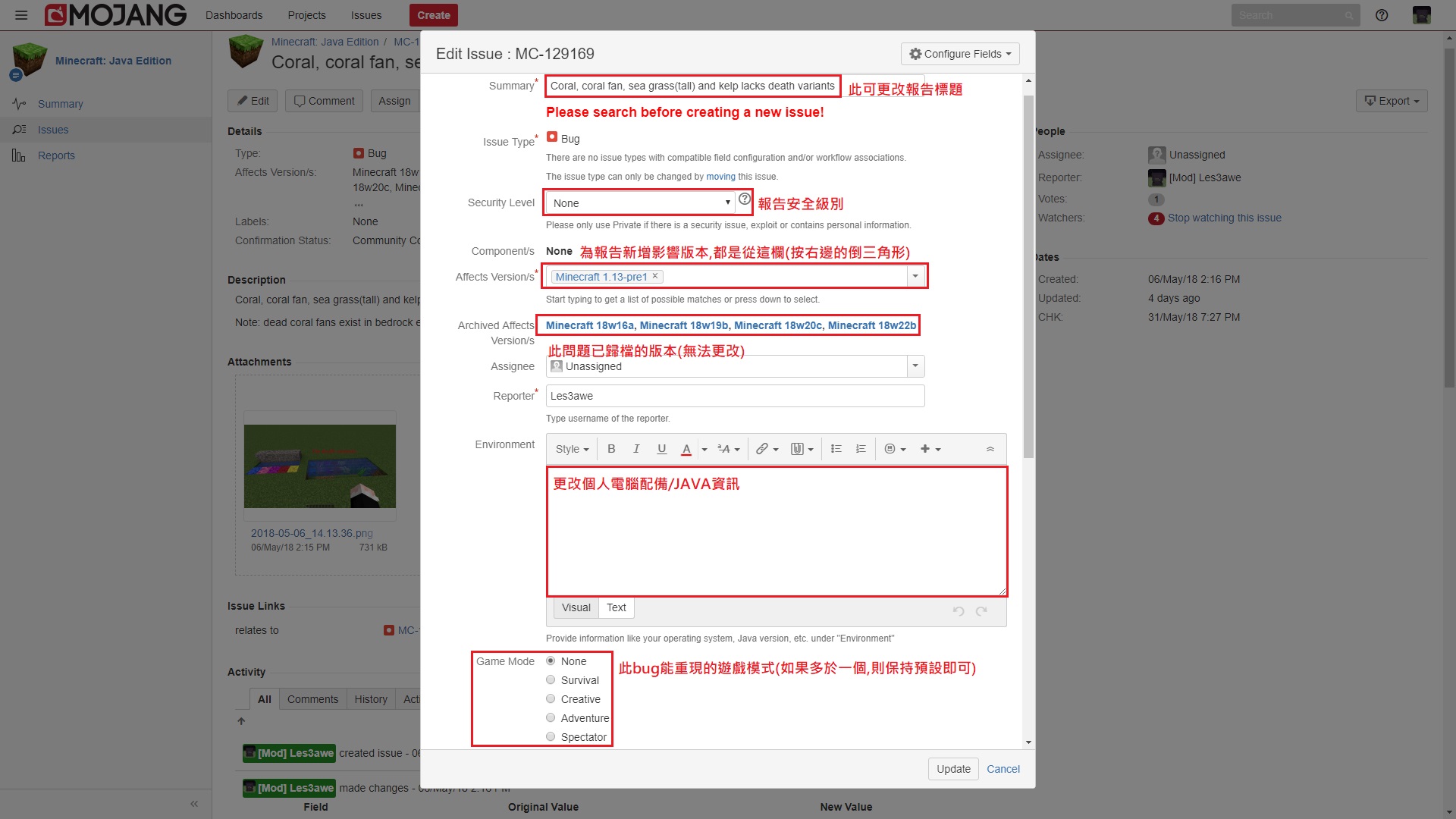
Task: Click Security Level help icon
Action: pyautogui.click(x=745, y=199)
